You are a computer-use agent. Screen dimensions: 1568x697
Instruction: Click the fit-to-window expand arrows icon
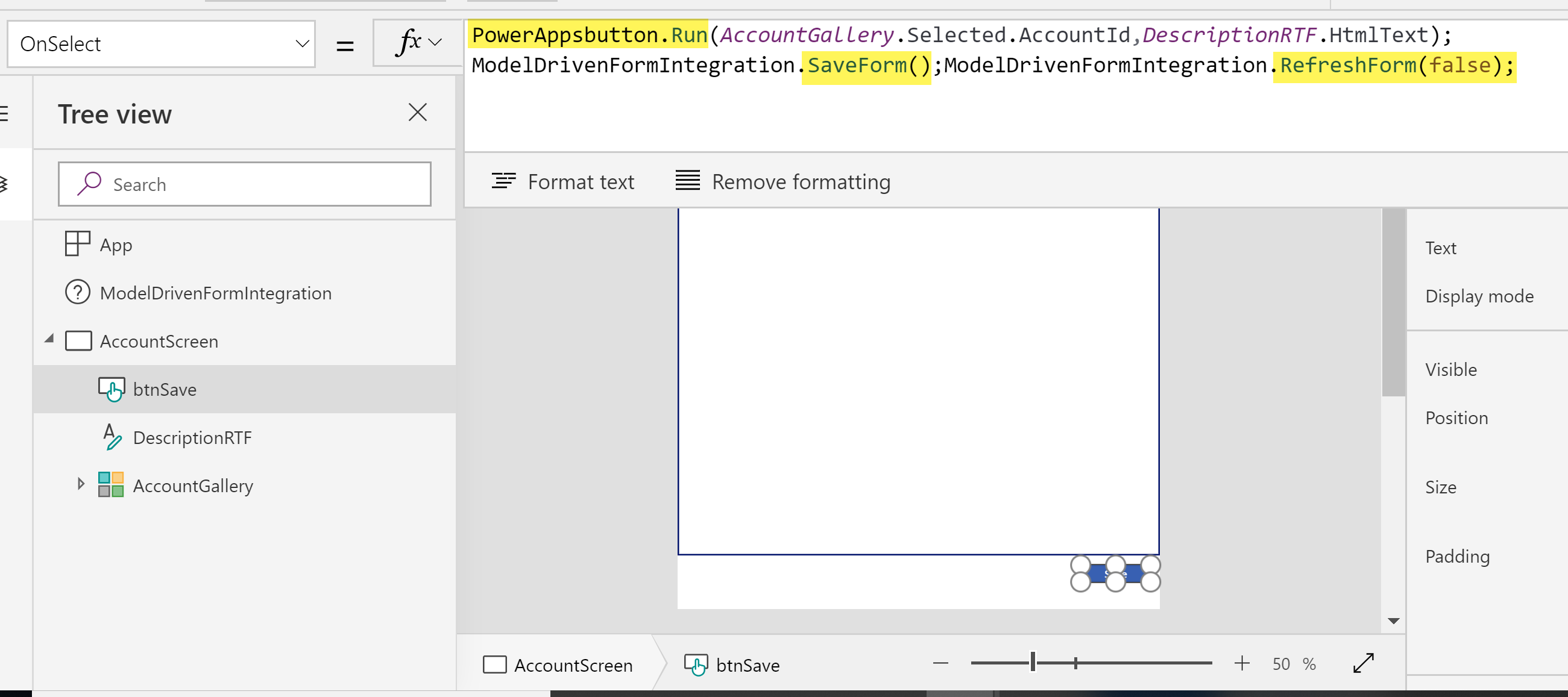pos(1363,663)
